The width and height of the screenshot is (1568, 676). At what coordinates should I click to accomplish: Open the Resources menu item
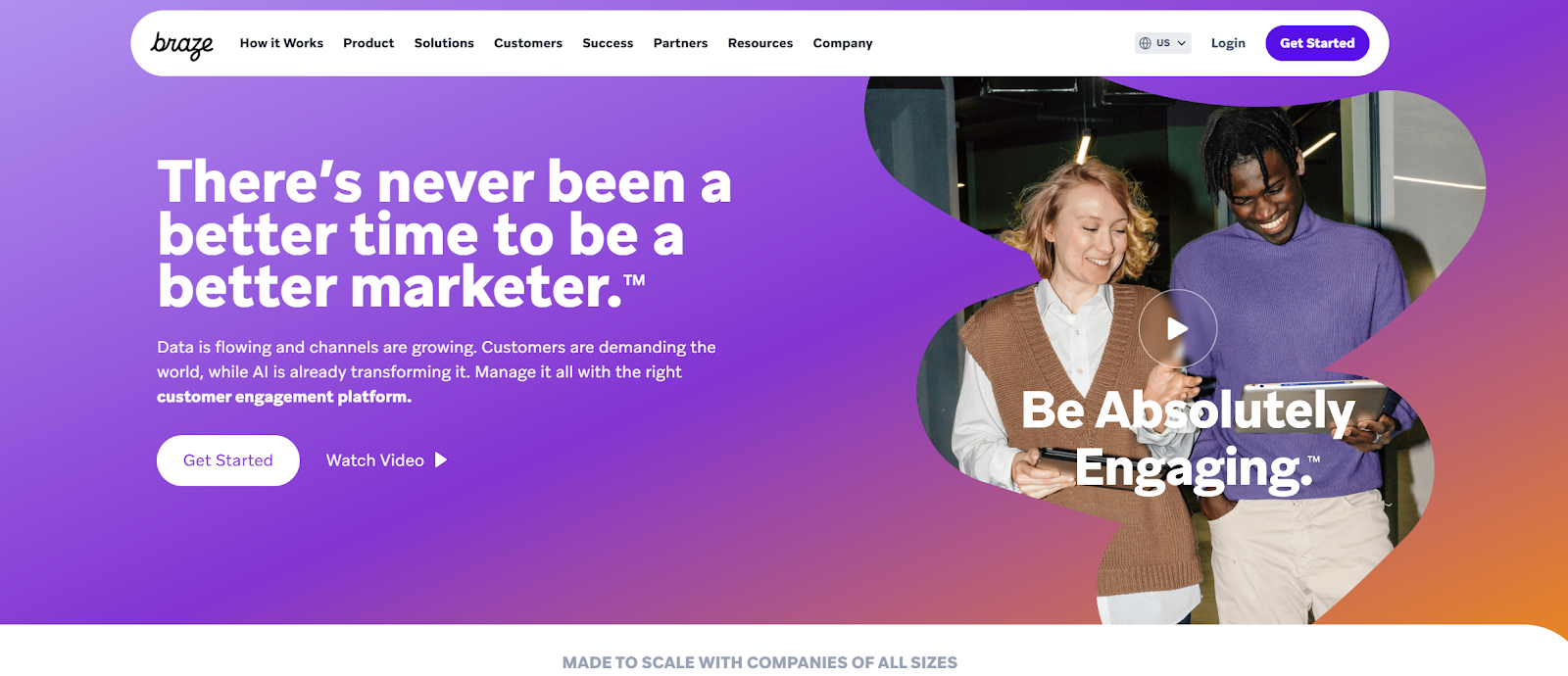pyautogui.click(x=760, y=43)
